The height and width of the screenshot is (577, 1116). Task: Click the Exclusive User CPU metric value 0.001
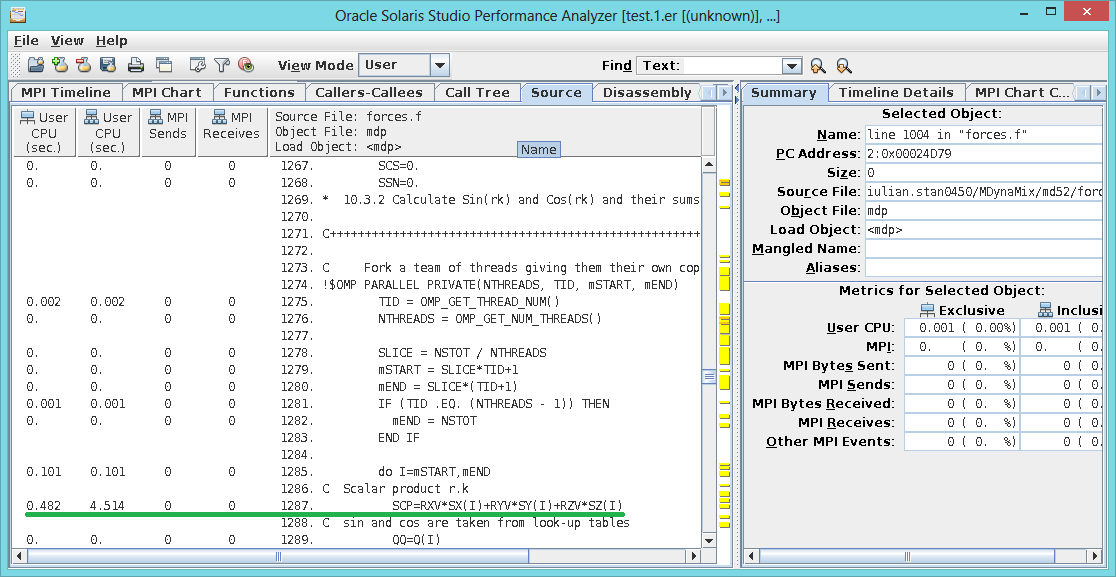tap(962, 328)
